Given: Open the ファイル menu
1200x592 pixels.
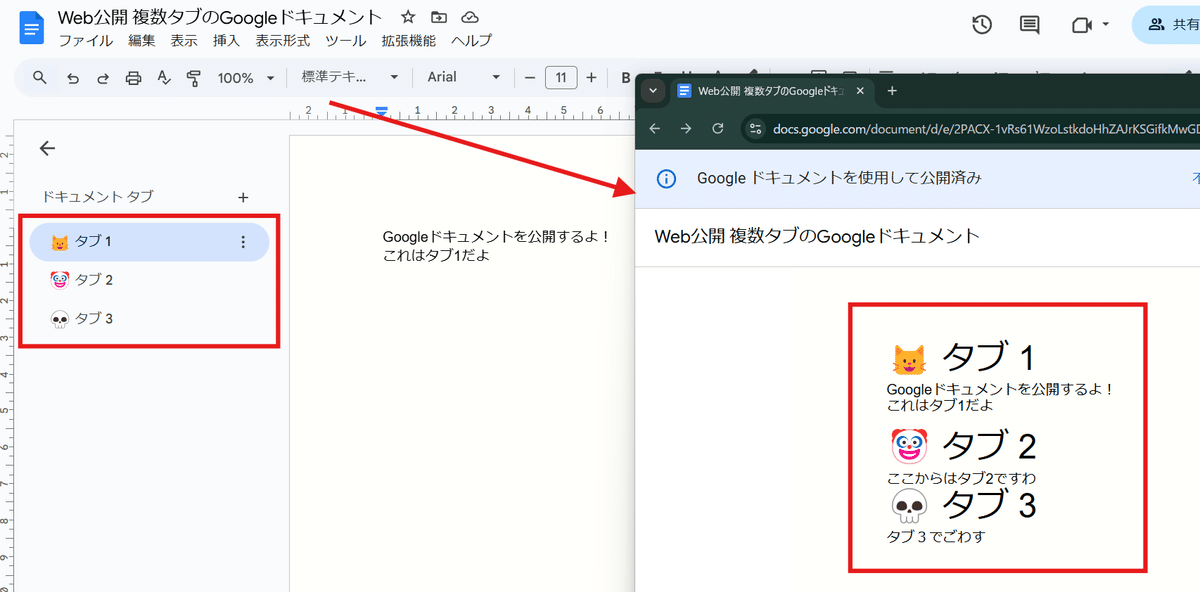Looking at the screenshot, I should pos(85,41).
